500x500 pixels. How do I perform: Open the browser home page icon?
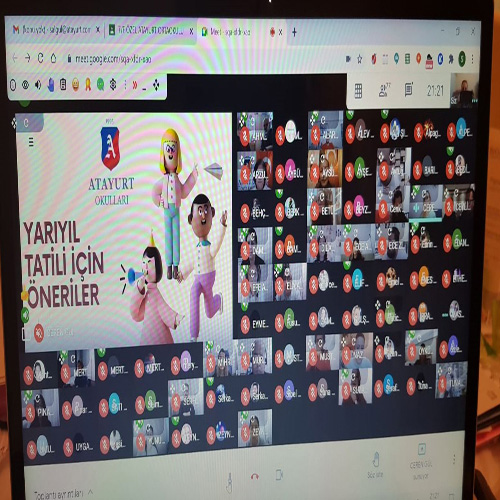click(x=53, y=58)
